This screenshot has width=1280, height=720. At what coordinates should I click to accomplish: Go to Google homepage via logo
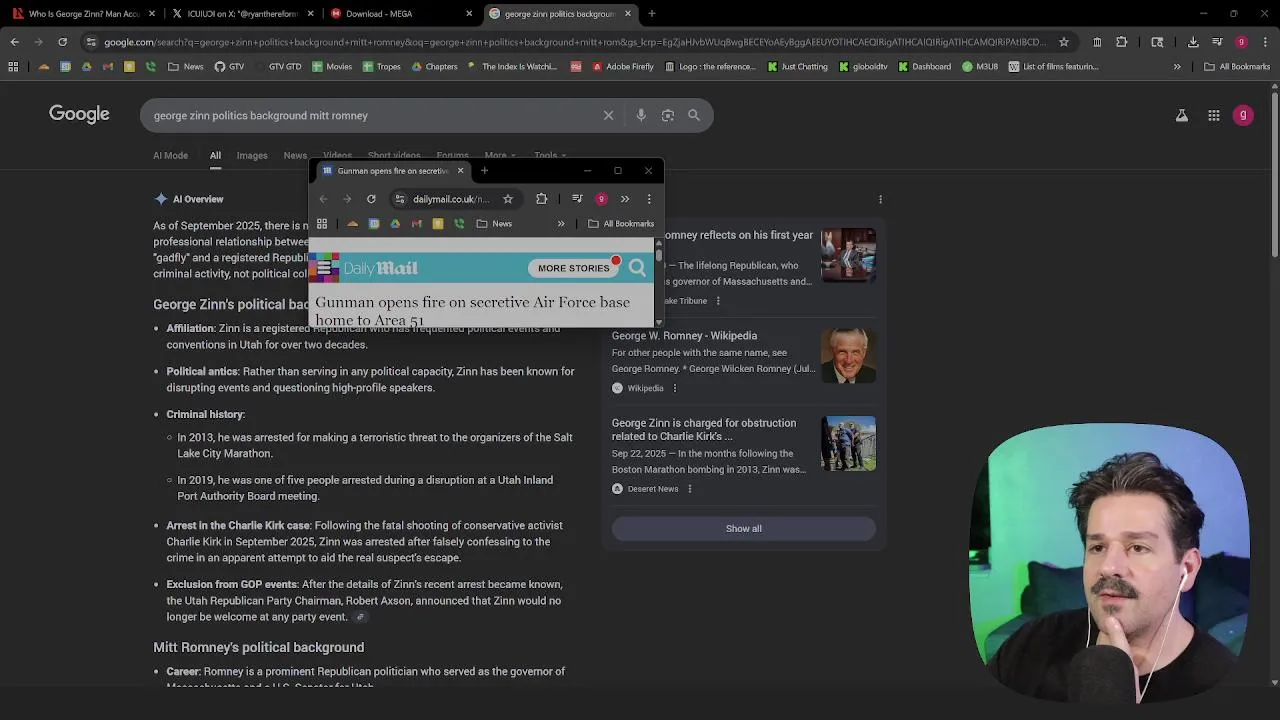(80, 114)
